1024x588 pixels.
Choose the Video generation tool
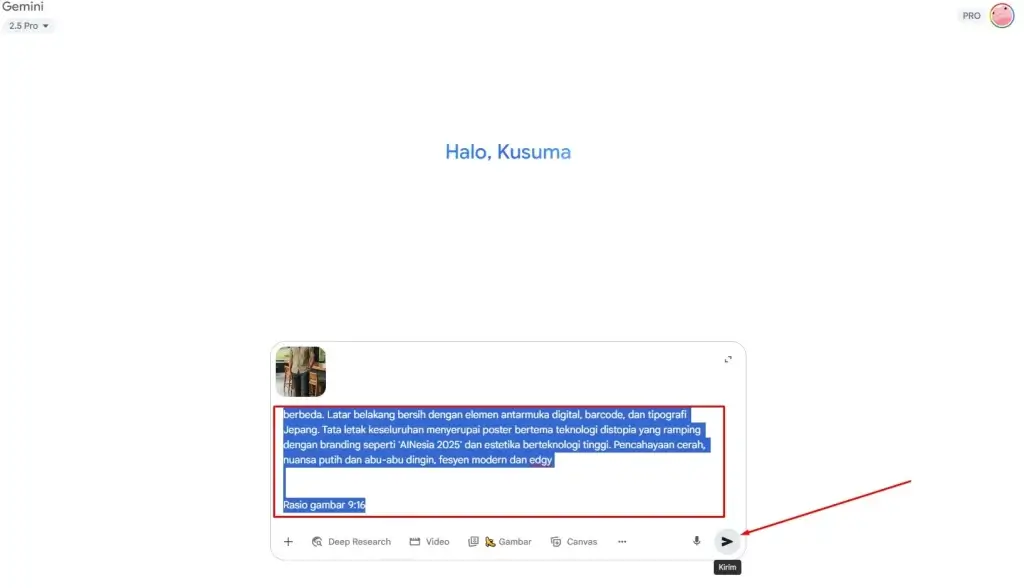click(x=430, y=542)
